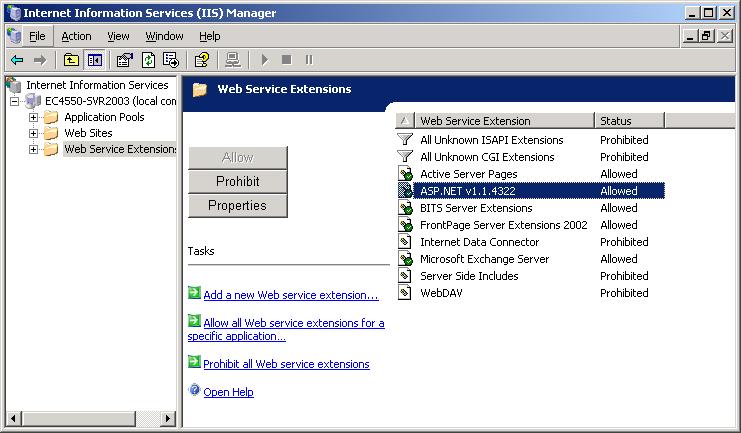Click the FrontPage Server Extensions 2002 icon

tap(405, 225)
